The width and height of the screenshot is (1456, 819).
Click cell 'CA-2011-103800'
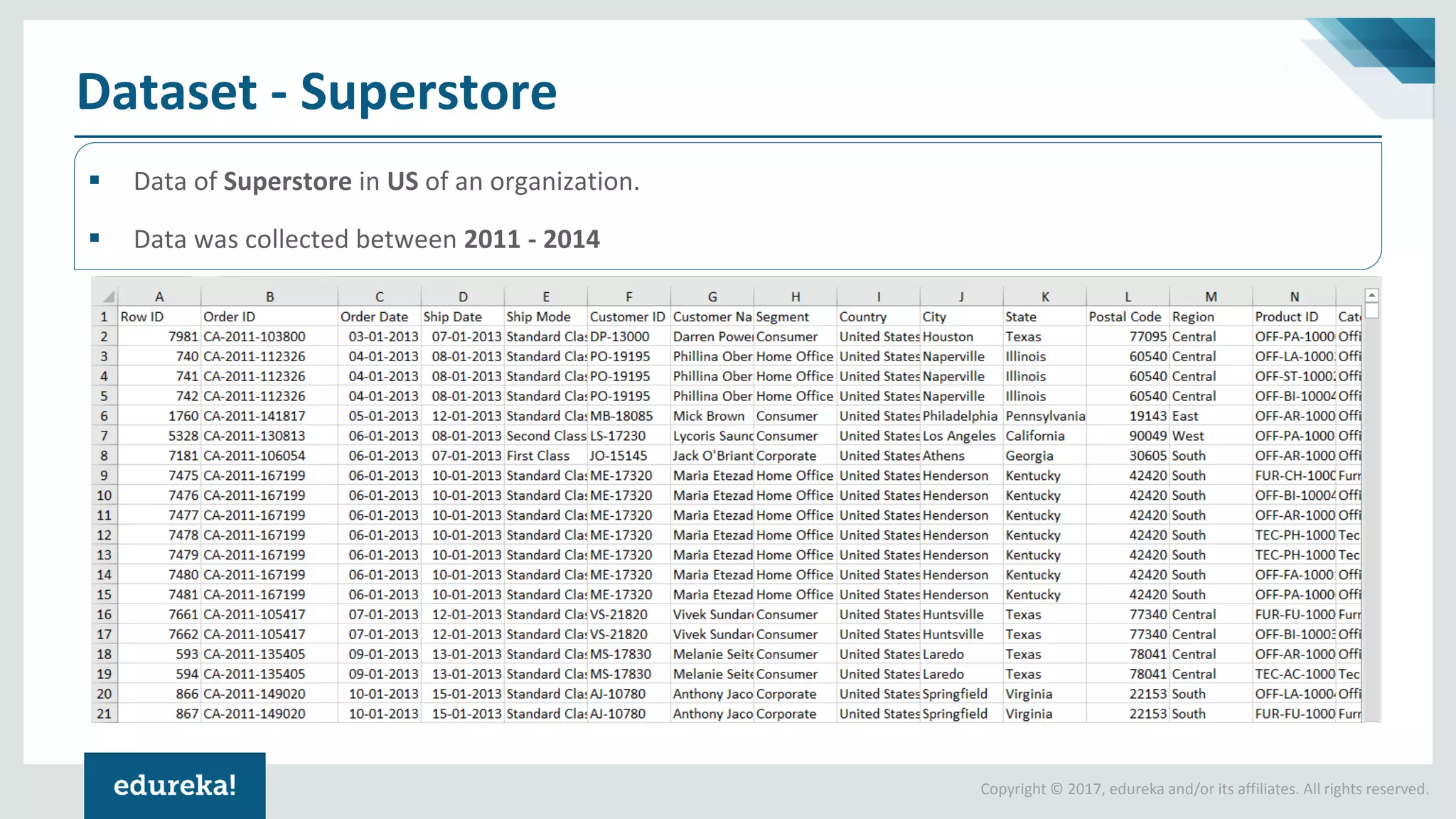(269, 337)
